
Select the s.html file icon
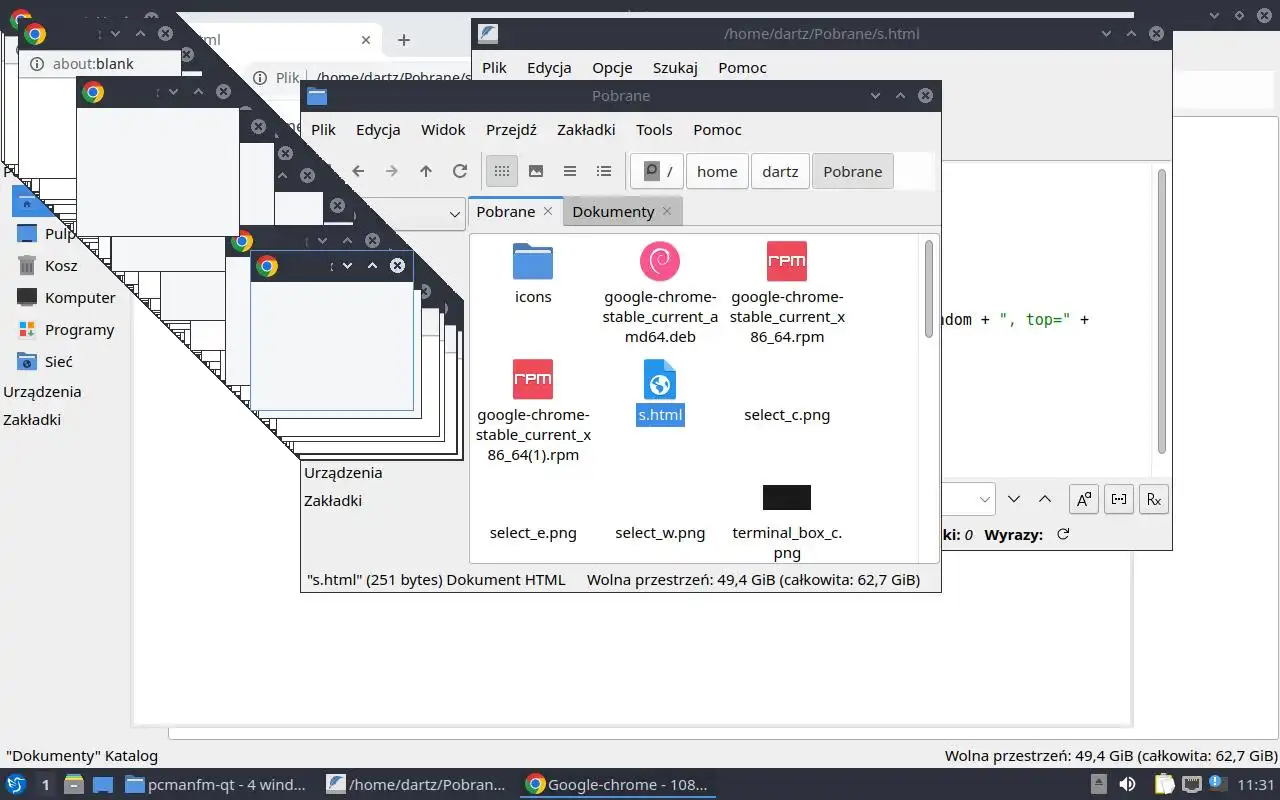click(660, 380)
